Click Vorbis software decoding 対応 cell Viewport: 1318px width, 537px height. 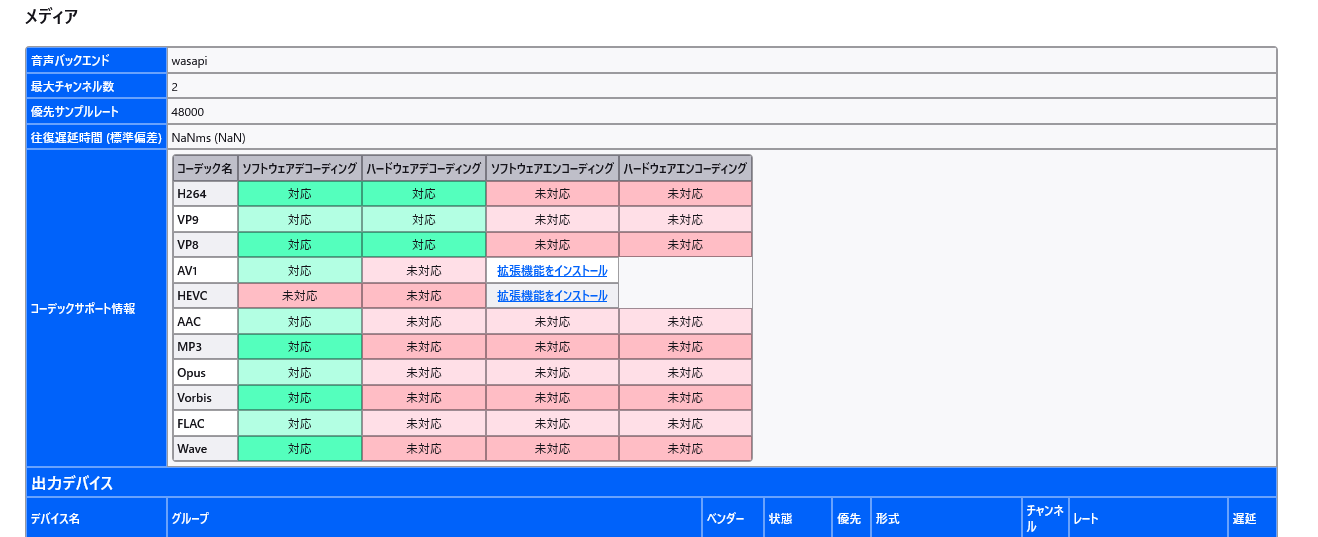click(x=300, y=398)
